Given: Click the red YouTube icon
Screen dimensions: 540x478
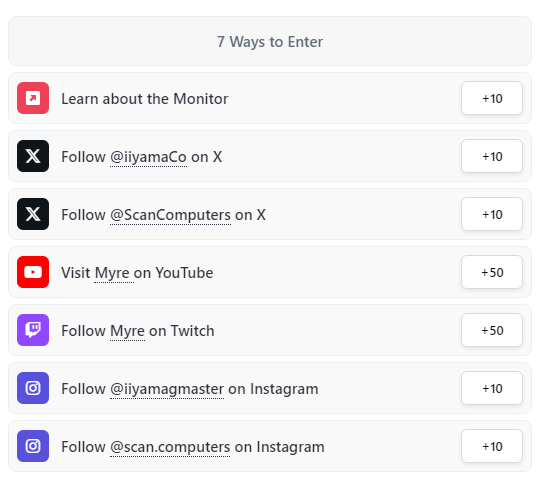Looking at the screenshot, I should point(33,272).
